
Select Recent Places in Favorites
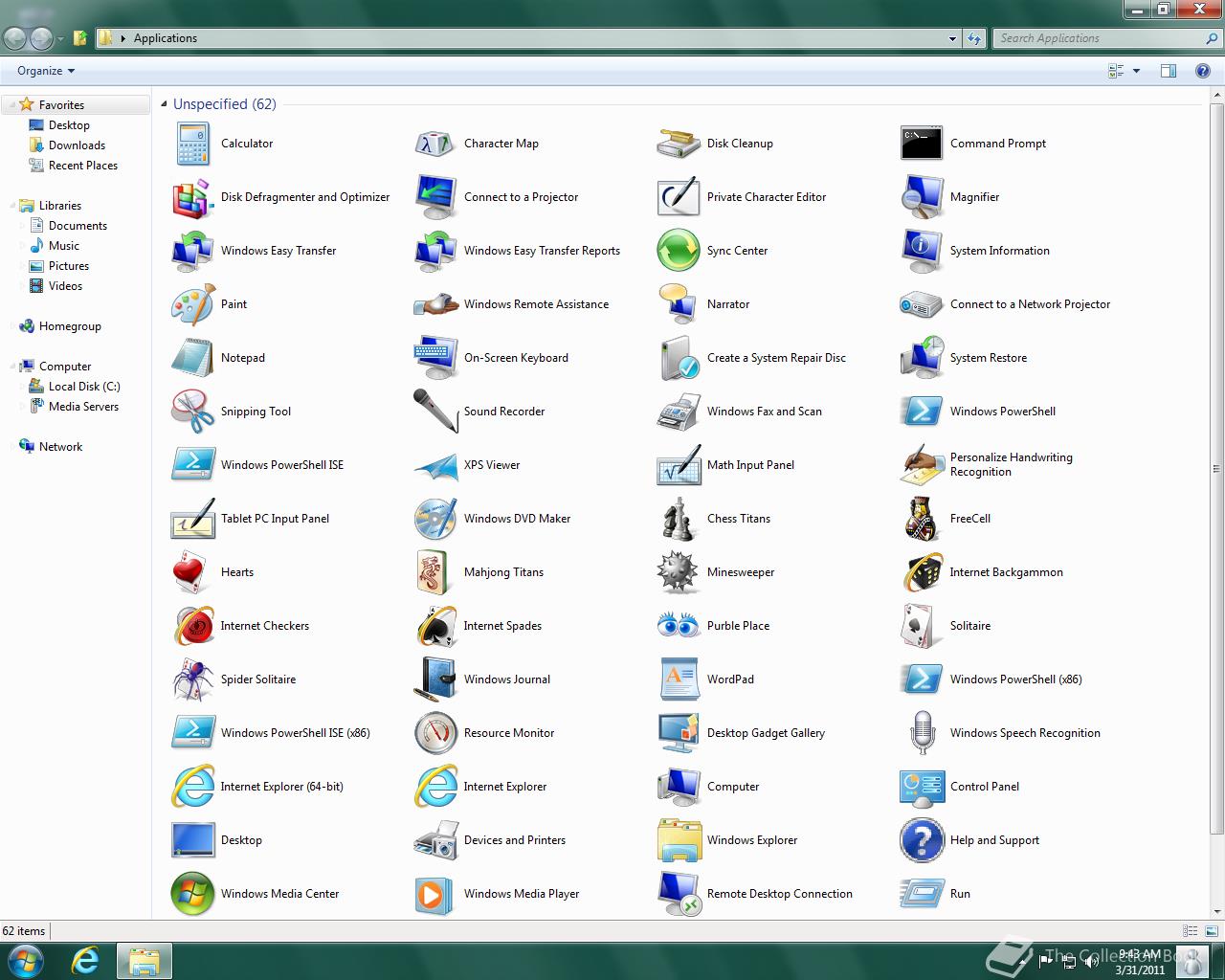click(83, 166)
